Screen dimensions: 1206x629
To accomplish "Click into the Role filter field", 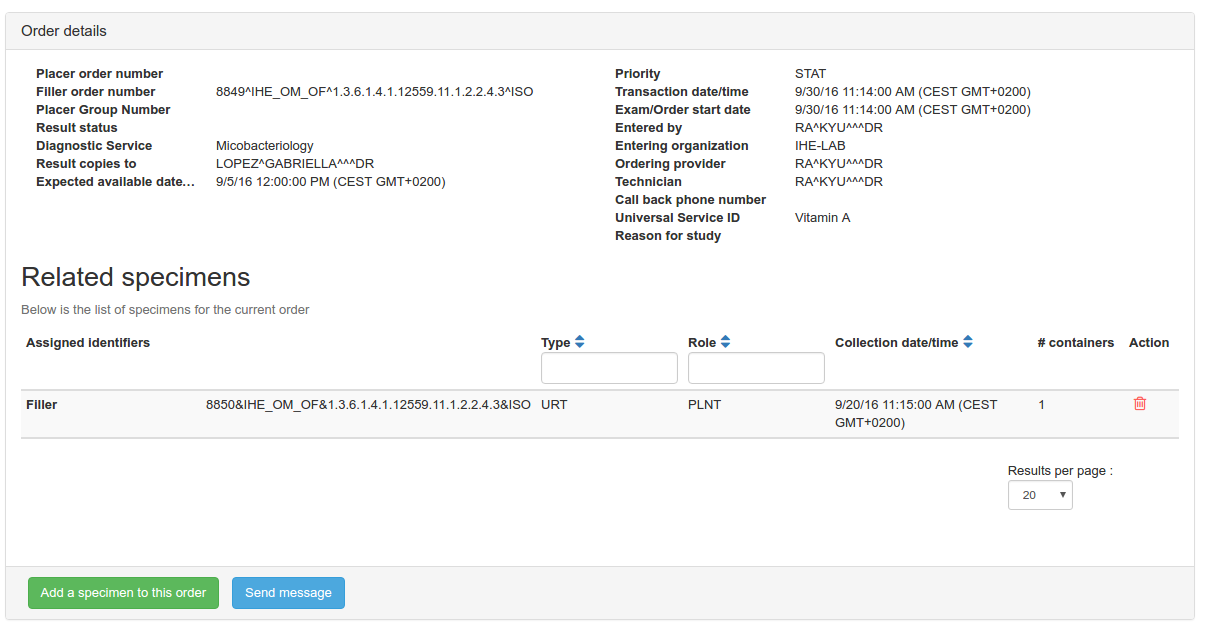I will point(756,368).
